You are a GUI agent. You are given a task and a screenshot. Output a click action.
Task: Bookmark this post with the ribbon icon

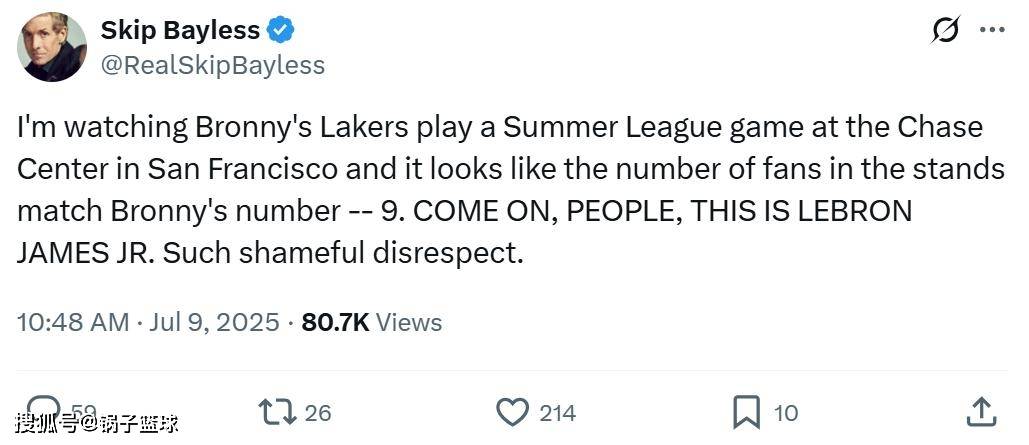[x=747, y=411]
